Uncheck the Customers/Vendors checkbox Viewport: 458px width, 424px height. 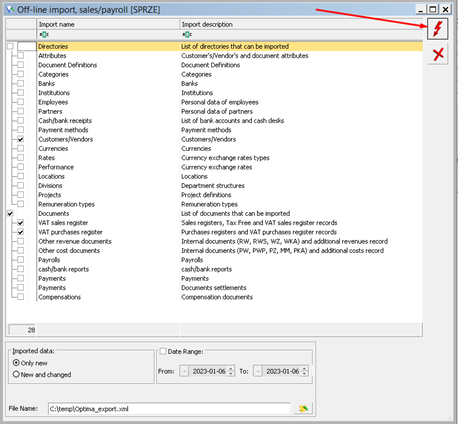pyautogui.click(x=21, y=139)
